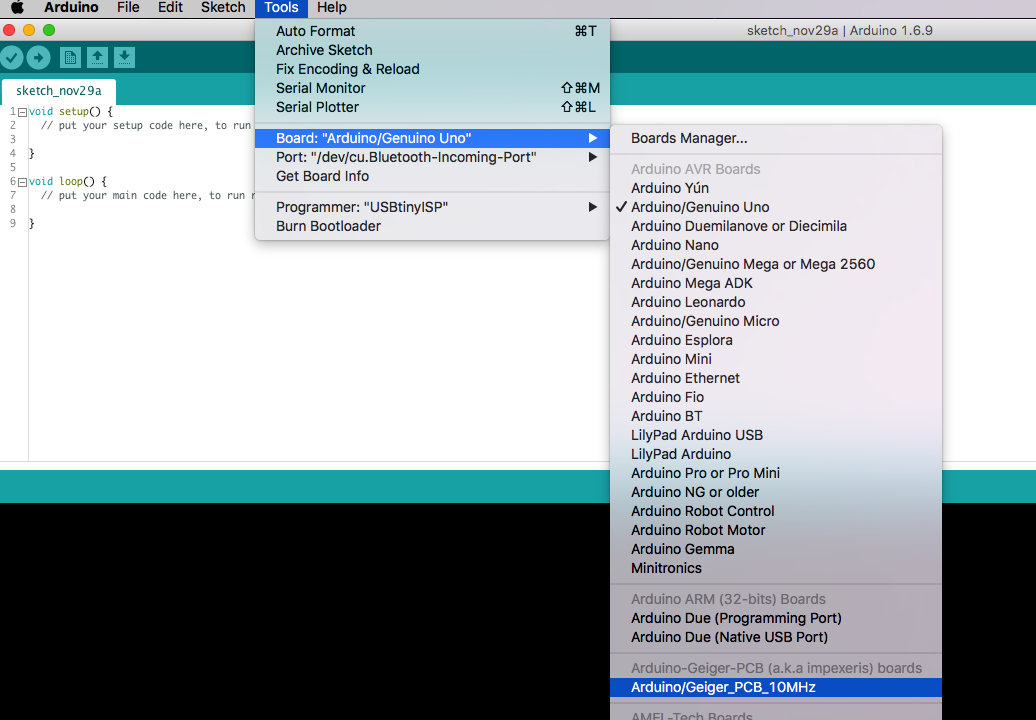Expand the Board submenu arrow
The image size is (1036, 720).
[x=593, y=138]
